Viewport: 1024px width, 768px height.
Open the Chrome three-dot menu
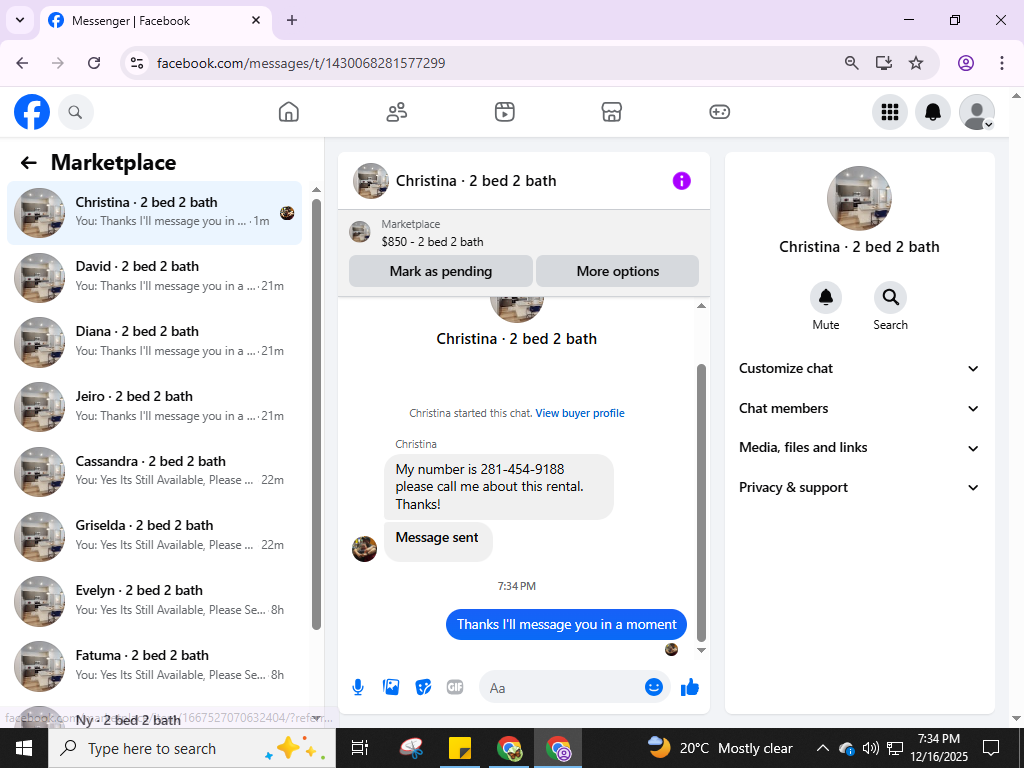[x=1002, y=63]
